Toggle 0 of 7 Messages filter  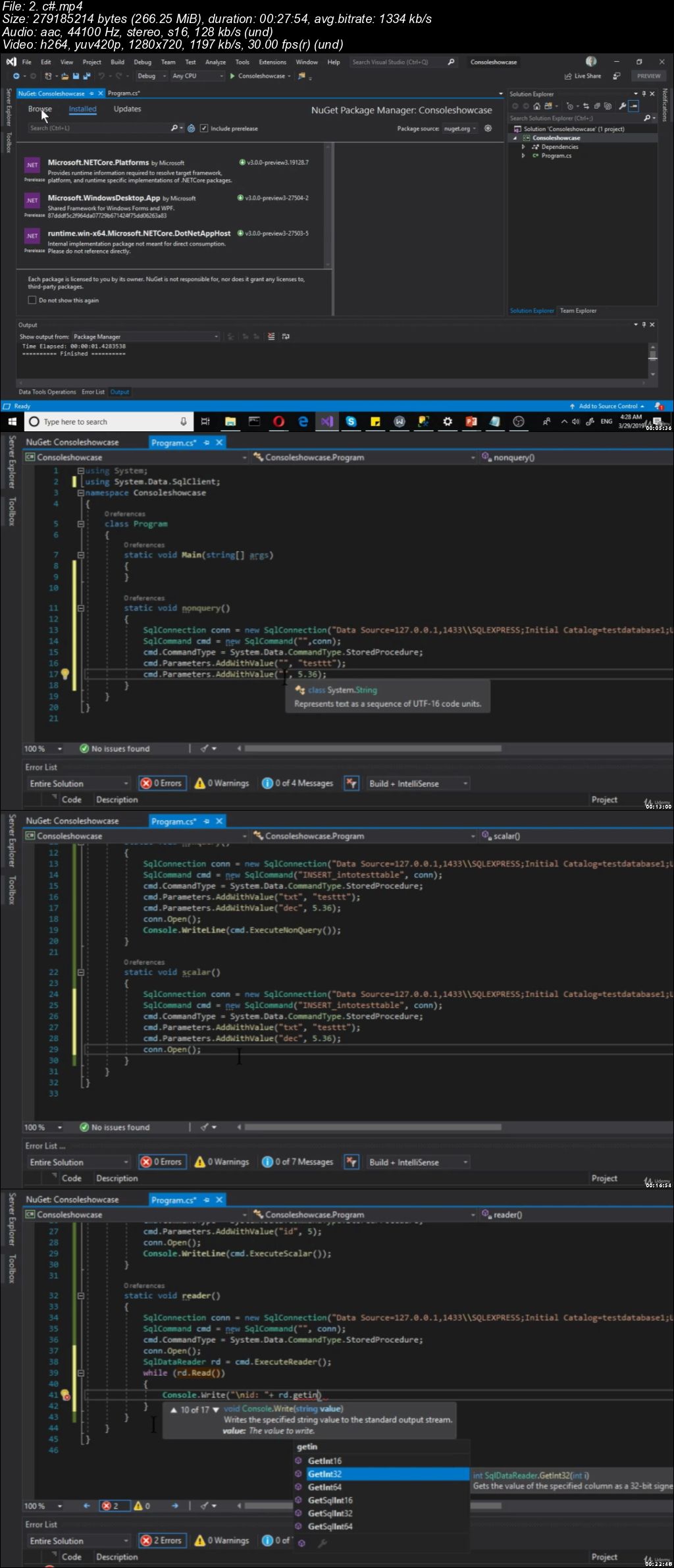click(298, 1162)
